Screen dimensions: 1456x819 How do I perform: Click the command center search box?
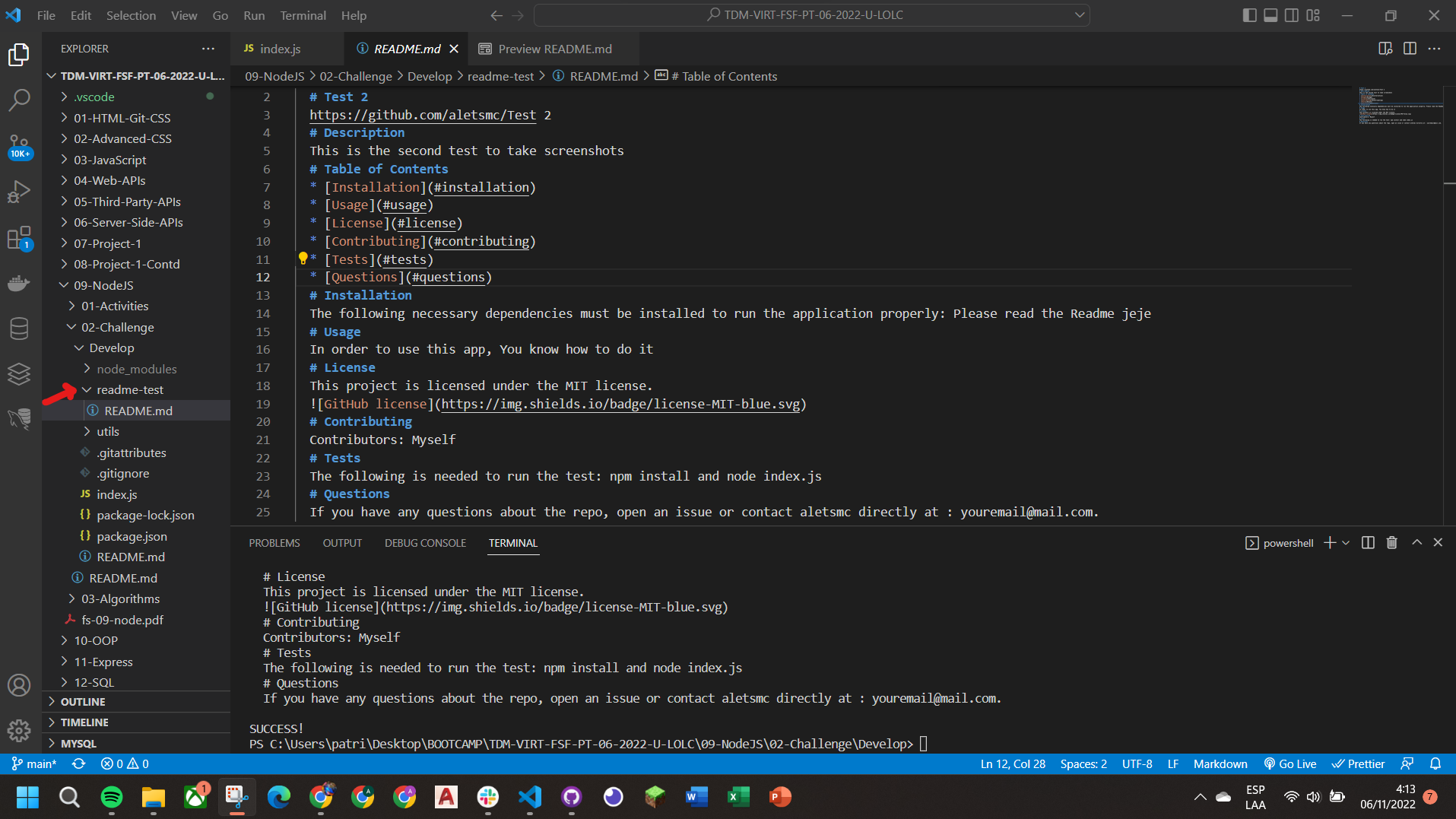(812, 15)
